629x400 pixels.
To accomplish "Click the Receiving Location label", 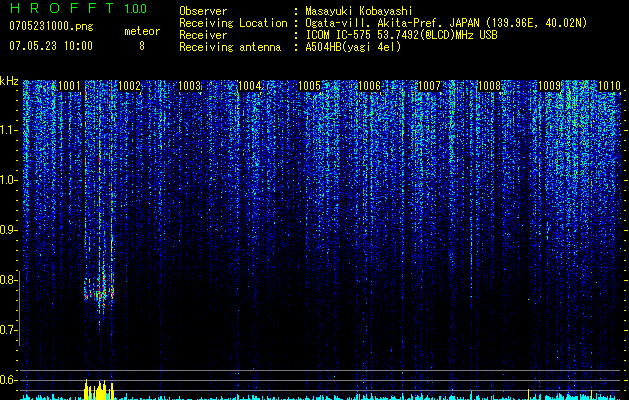I will (233, 23).
